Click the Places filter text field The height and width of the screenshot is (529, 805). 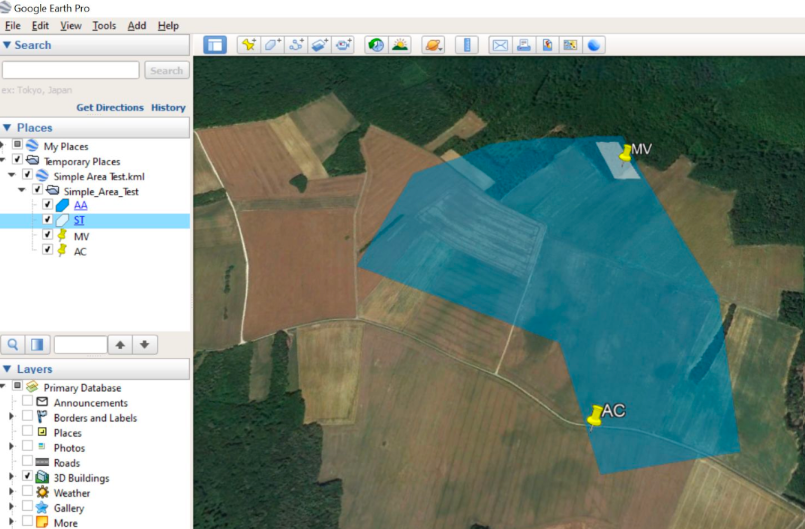coord(81,345)
